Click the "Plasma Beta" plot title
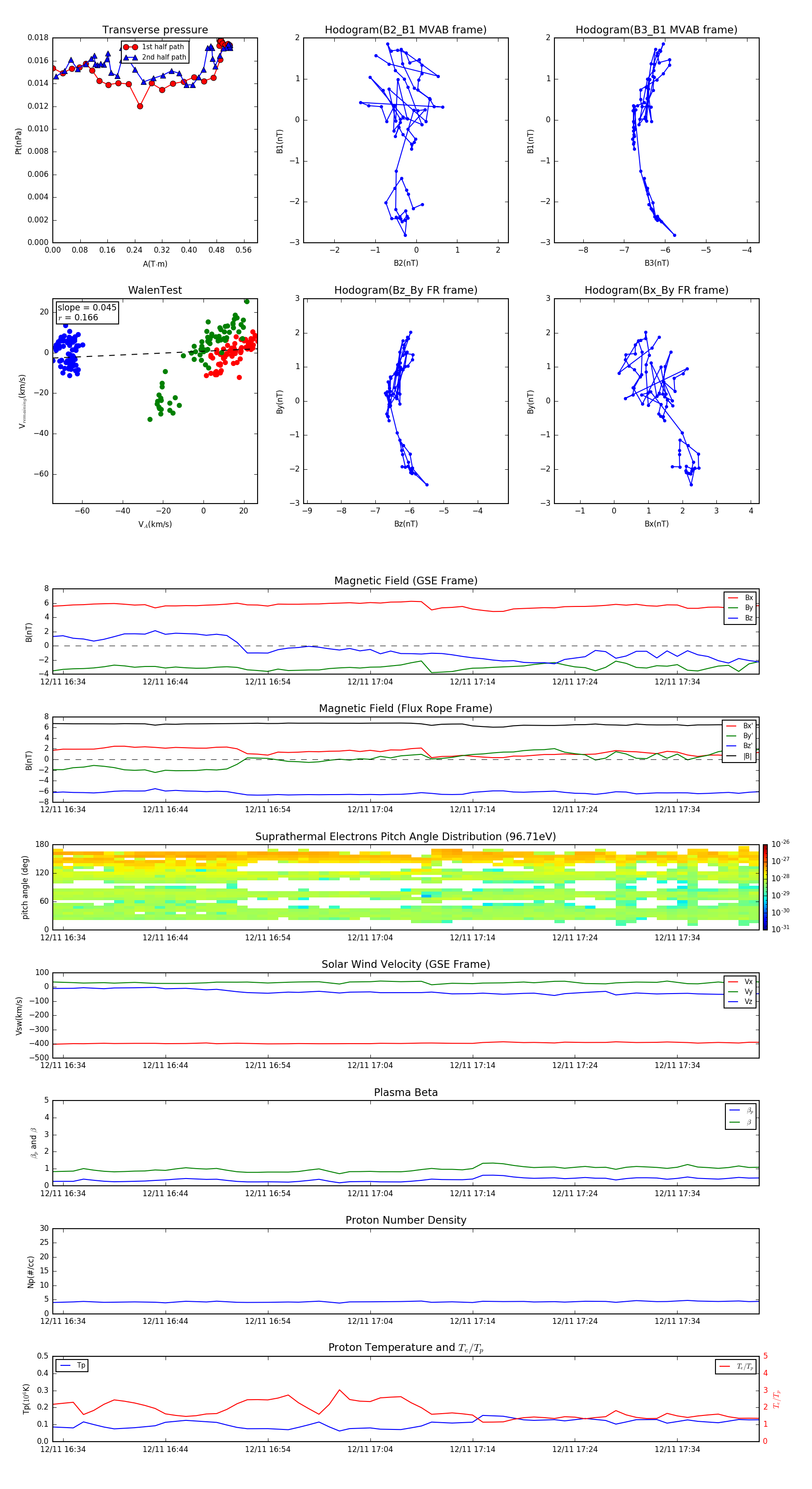The height and width of the screenshot is (1489, 812). coord(406,1092)
